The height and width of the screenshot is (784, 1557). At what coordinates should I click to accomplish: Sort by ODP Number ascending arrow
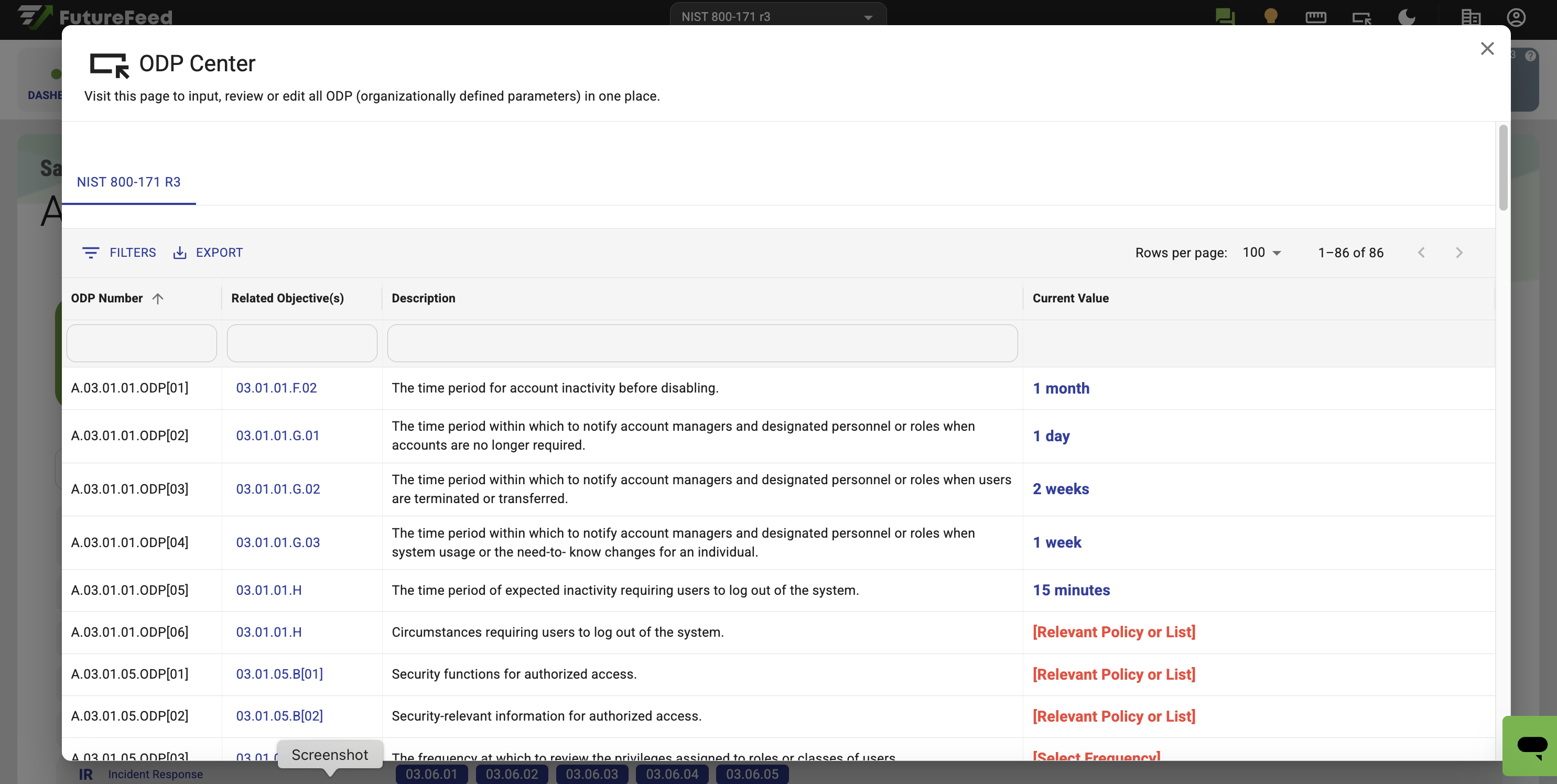[158, 298]
